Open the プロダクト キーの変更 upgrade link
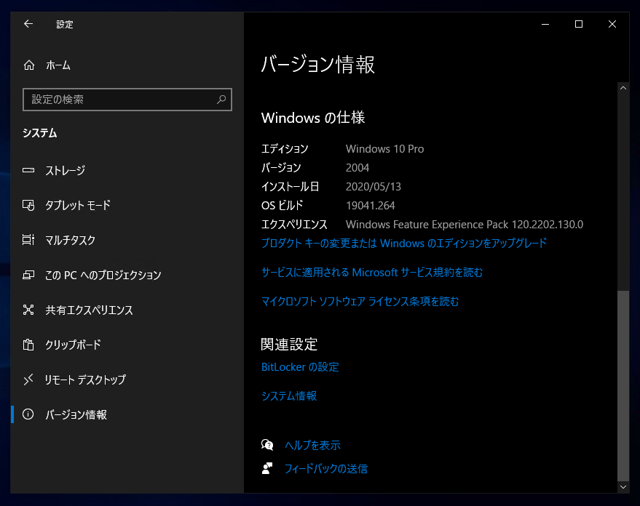640x506 pixels. click(x=404, y=243)
